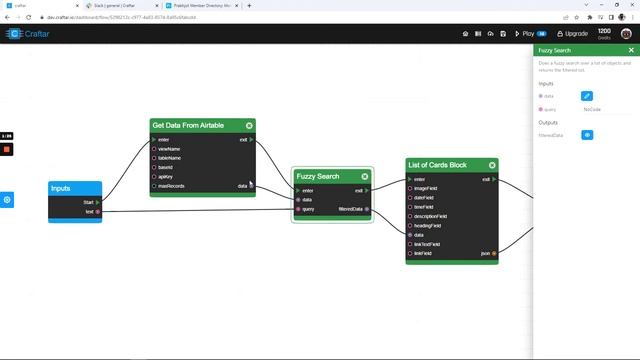Click the descriptionField port on List of Cards
This screenshot has width=640, height=360.
410,216
